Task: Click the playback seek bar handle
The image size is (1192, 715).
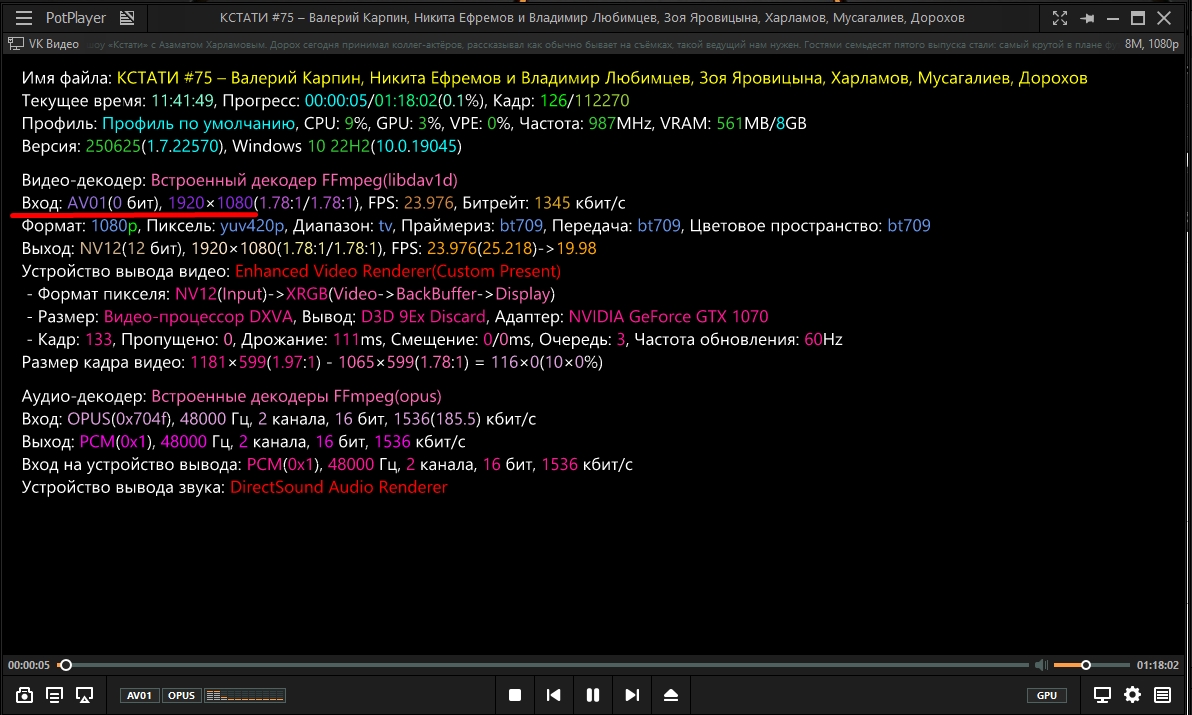Action: coord(66,665)
